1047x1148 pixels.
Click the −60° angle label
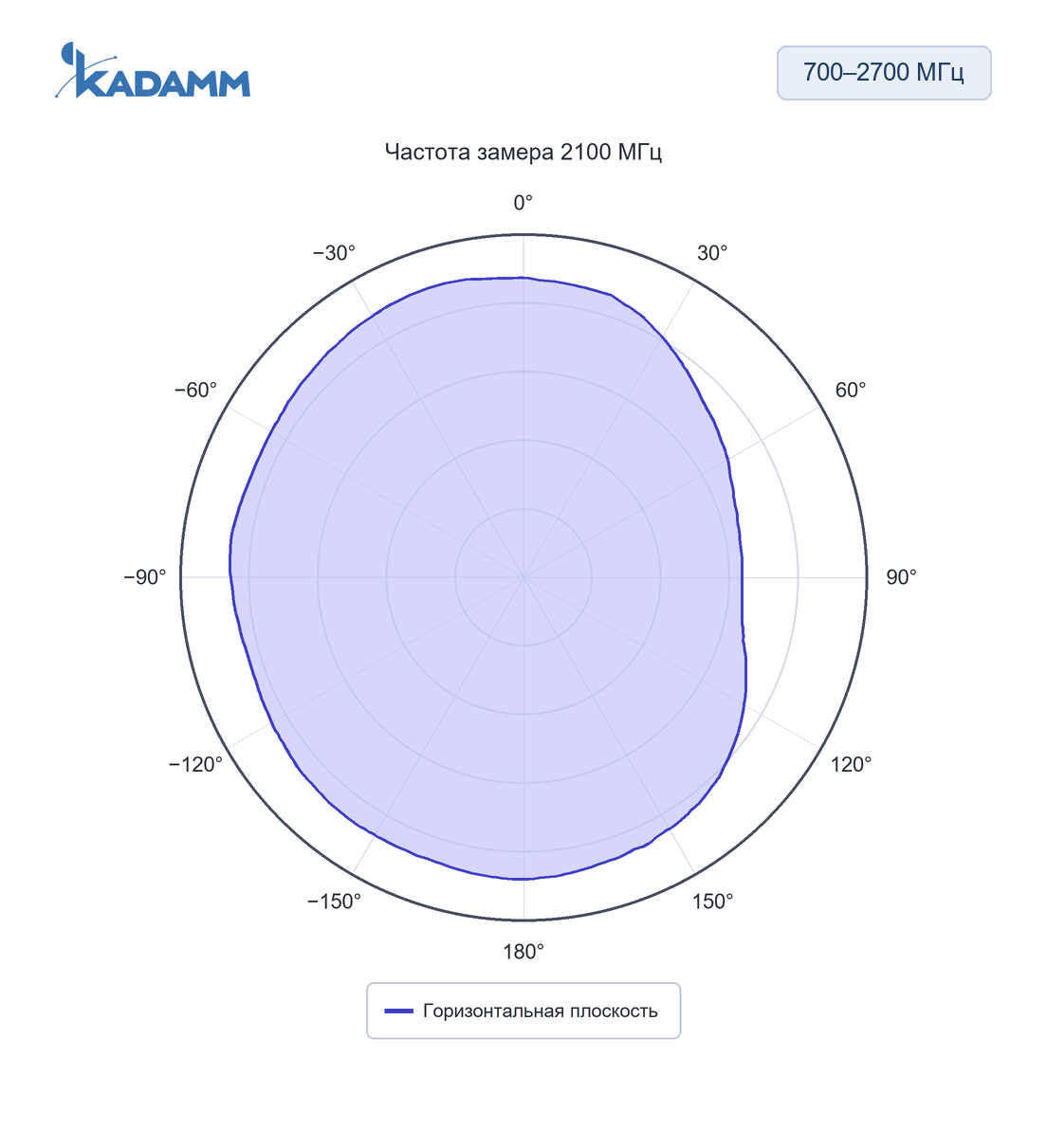coord(195,391)
